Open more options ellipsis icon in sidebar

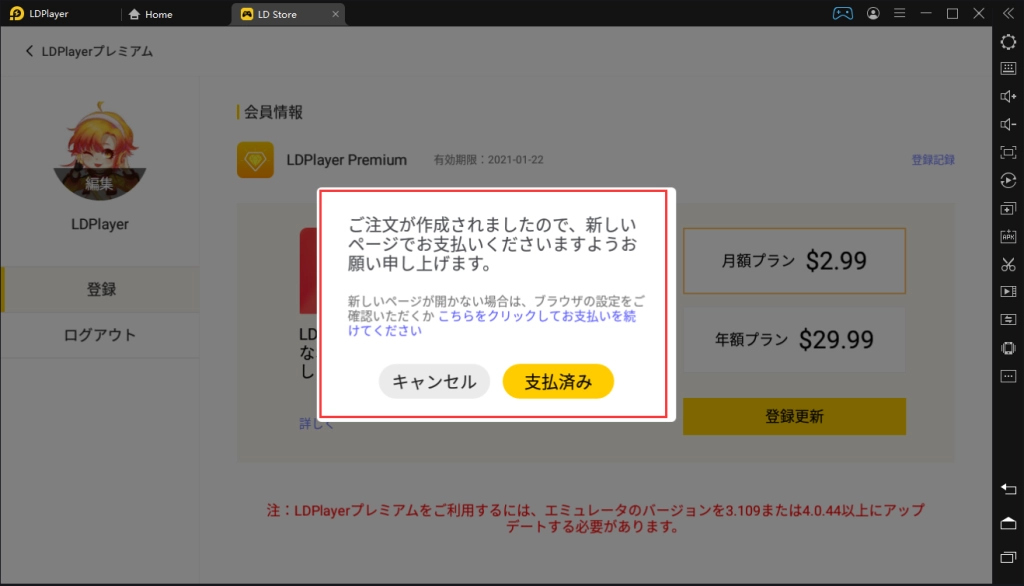tap(1008, 376)
